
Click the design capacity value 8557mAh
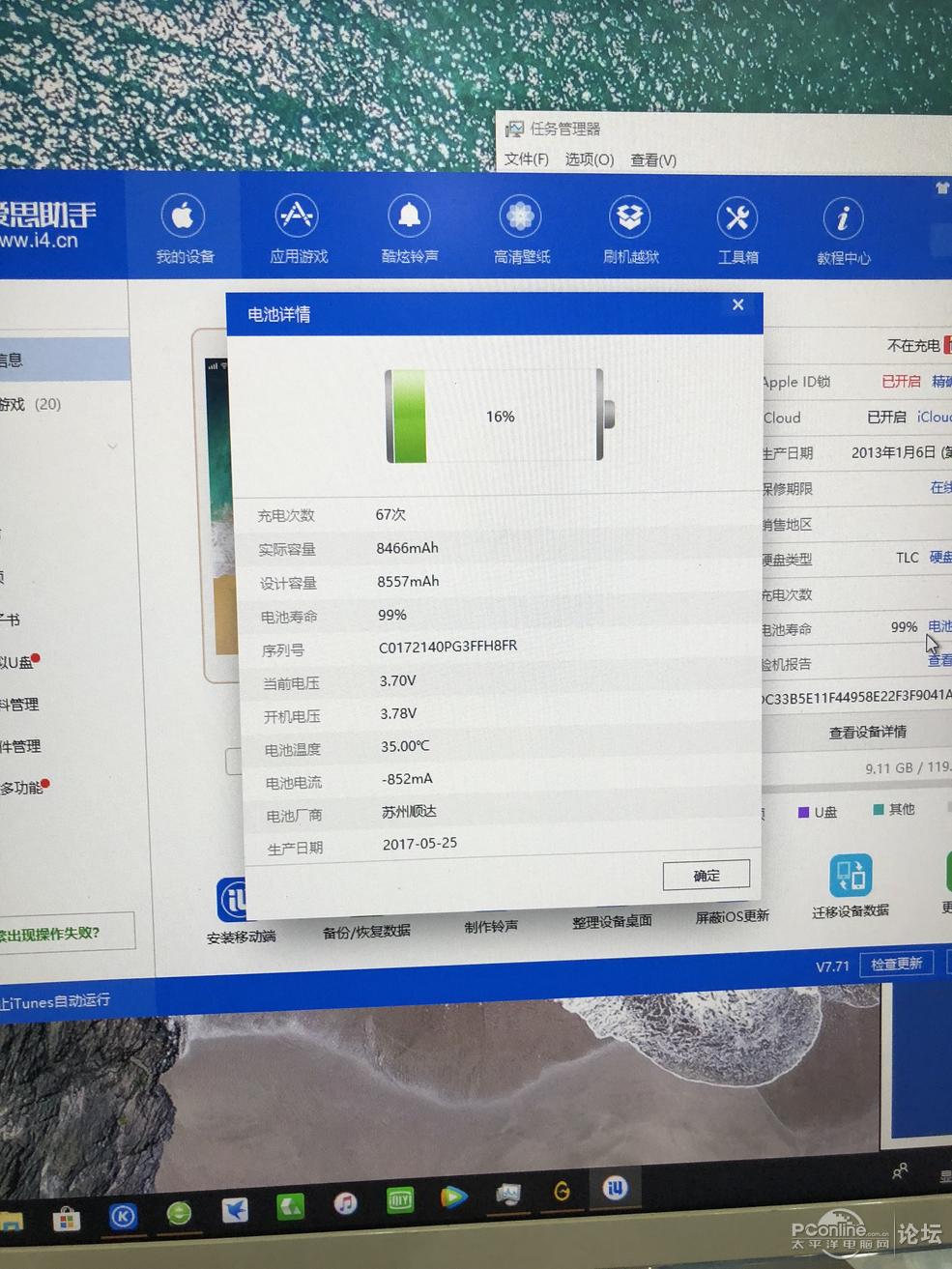click(x=408, y=582)
